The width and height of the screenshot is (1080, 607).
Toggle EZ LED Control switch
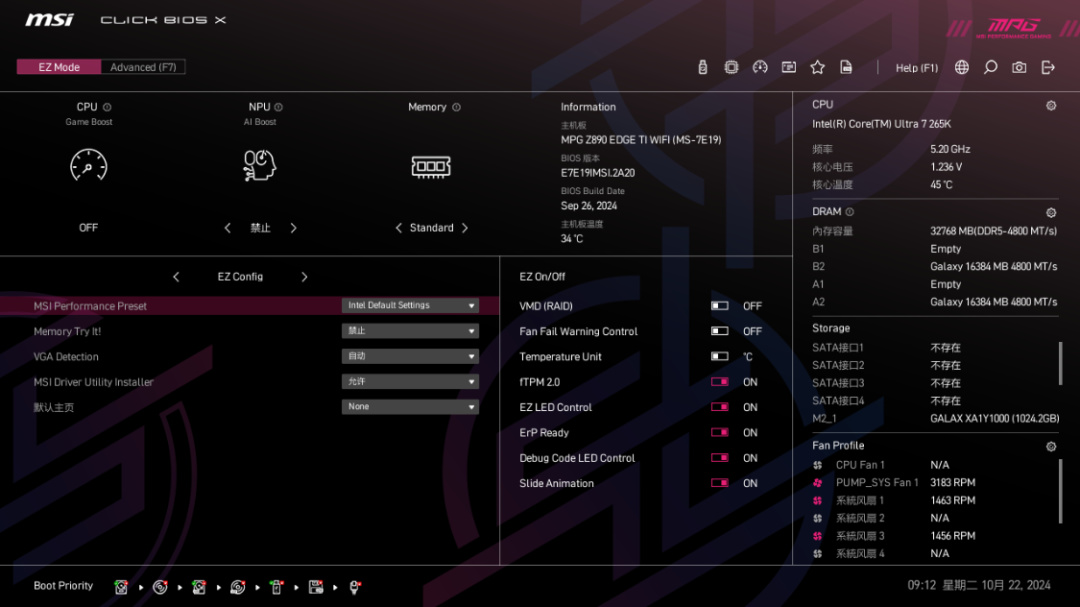(720, 407)
